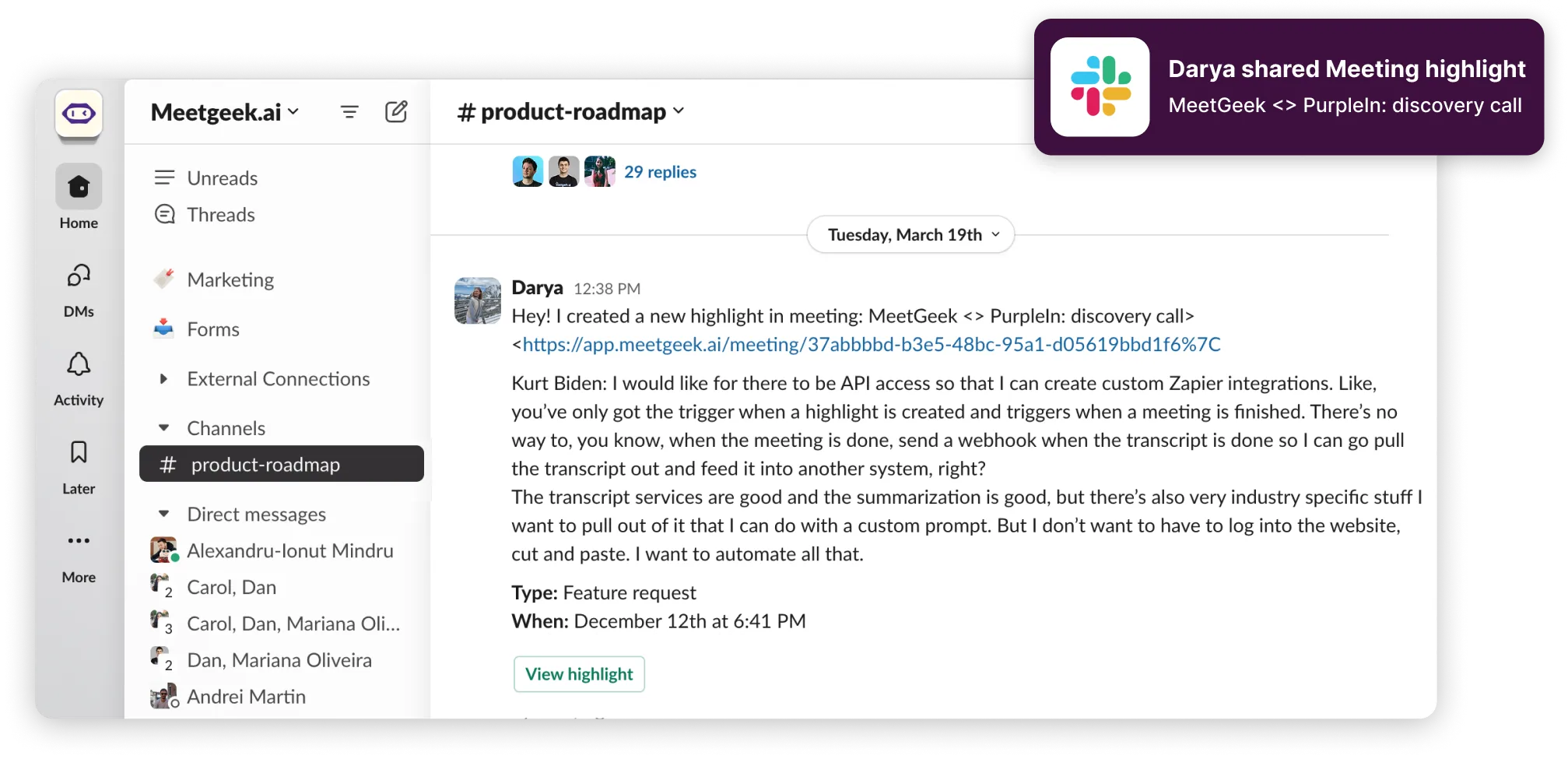
Task: Open the Marketing section
Action: coord(230,279)
